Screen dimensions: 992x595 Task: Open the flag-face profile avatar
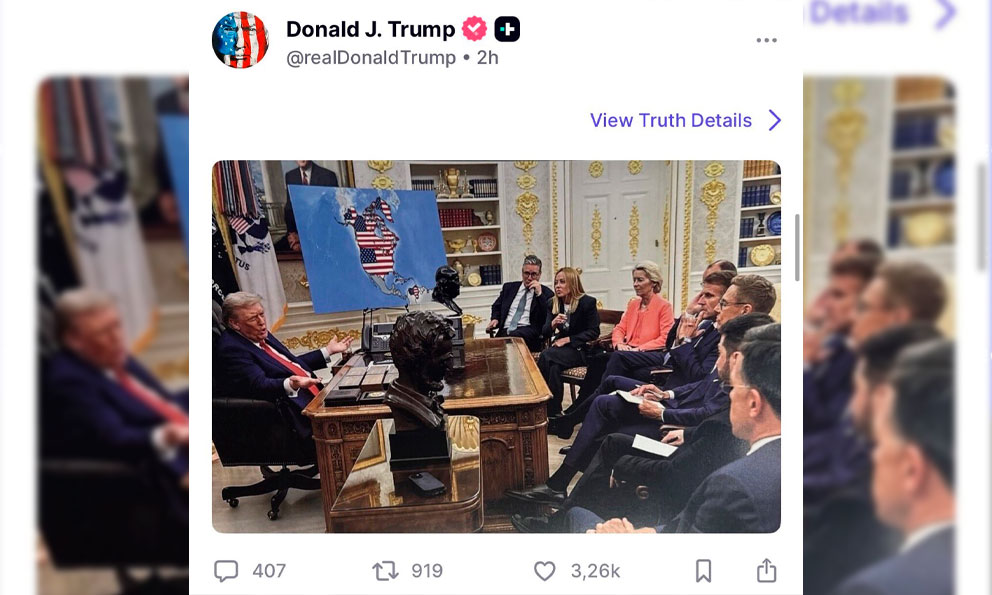[x=240, y=40]
